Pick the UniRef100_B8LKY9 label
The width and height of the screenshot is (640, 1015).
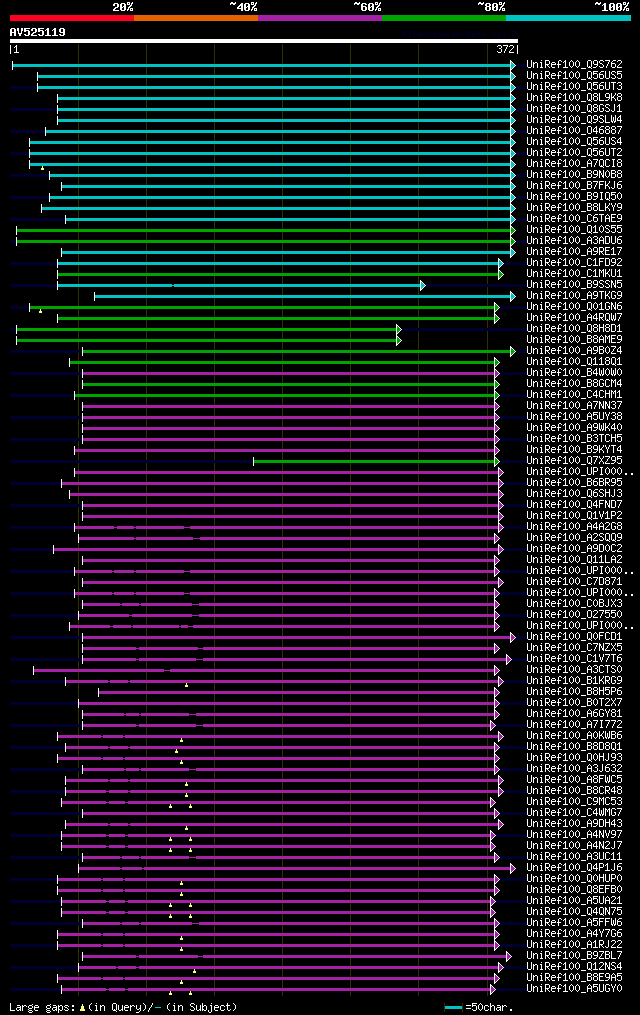(x=575, y=208)
